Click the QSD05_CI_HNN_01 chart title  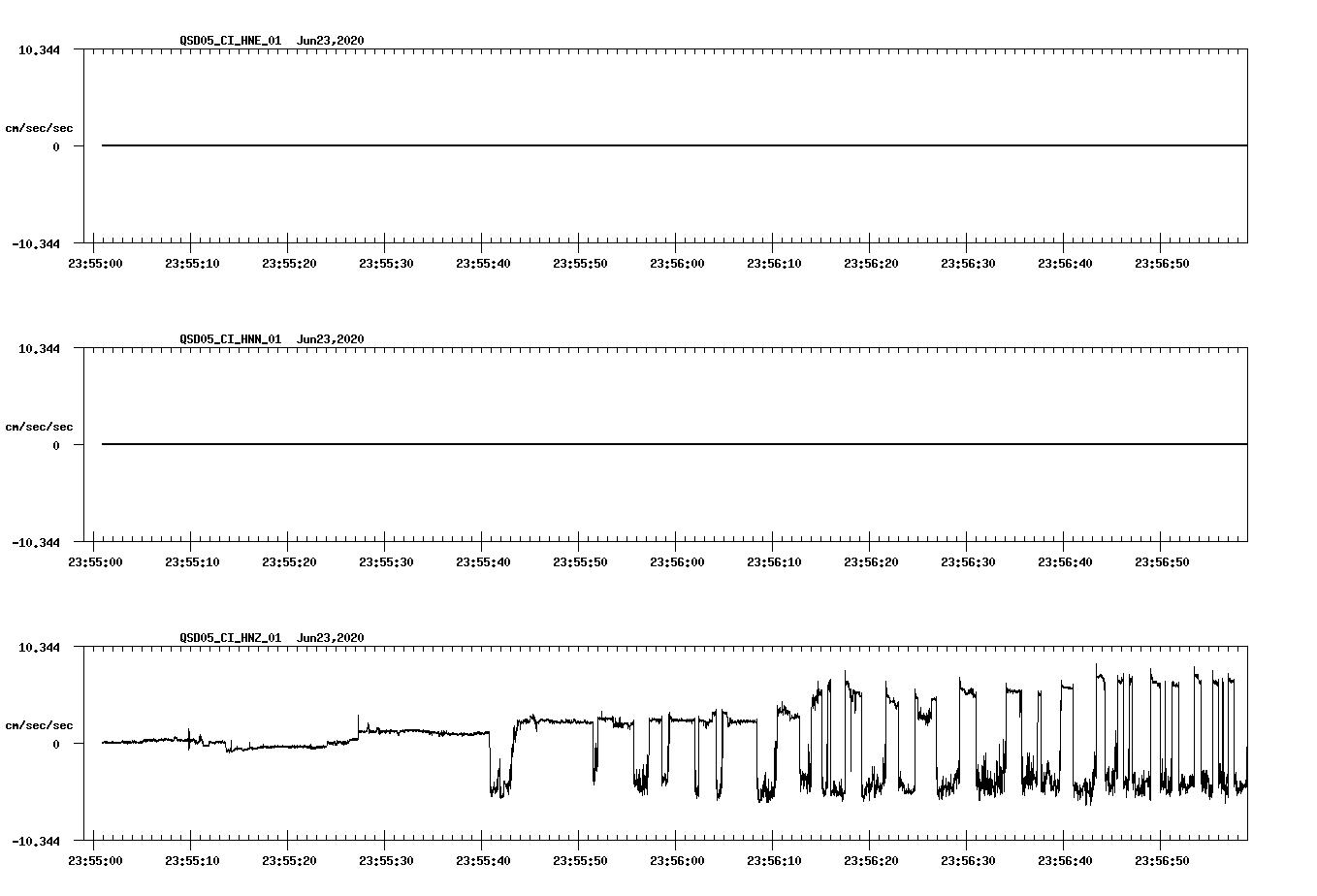click(x=231, y=339)
